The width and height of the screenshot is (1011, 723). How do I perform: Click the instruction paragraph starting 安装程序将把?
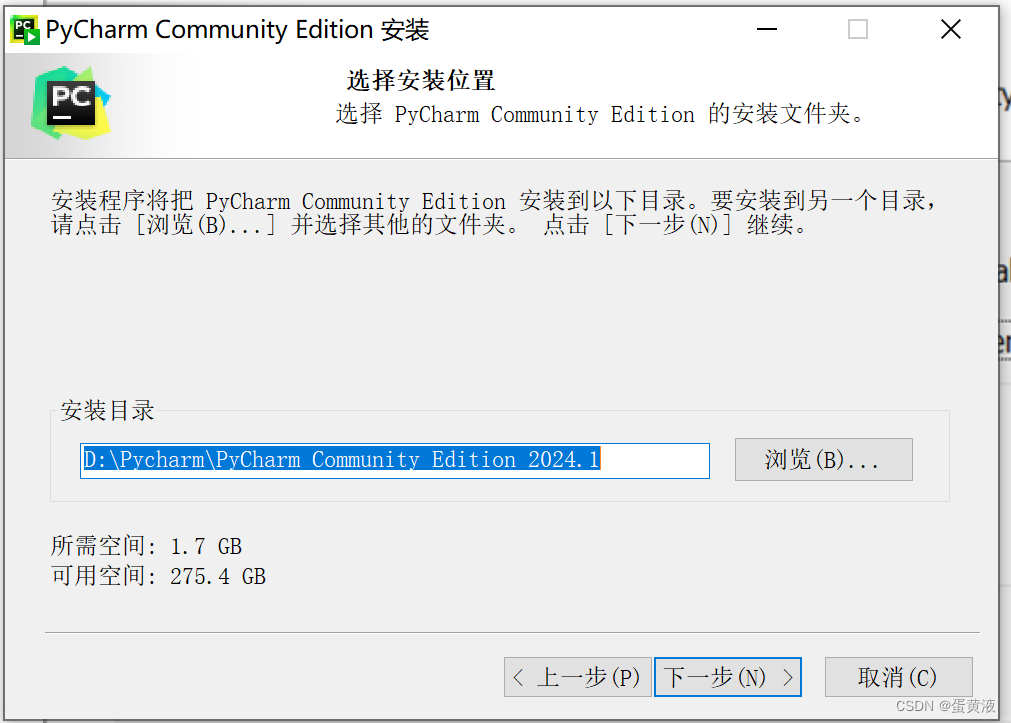click(x=494, y=212)
